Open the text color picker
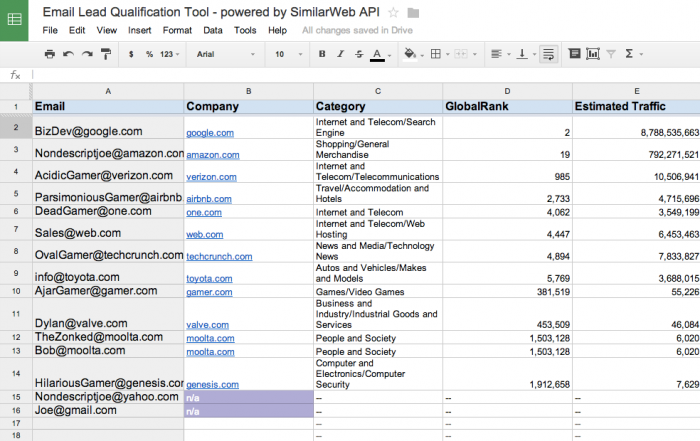The image size is (700, 441). tap(380, 54)
